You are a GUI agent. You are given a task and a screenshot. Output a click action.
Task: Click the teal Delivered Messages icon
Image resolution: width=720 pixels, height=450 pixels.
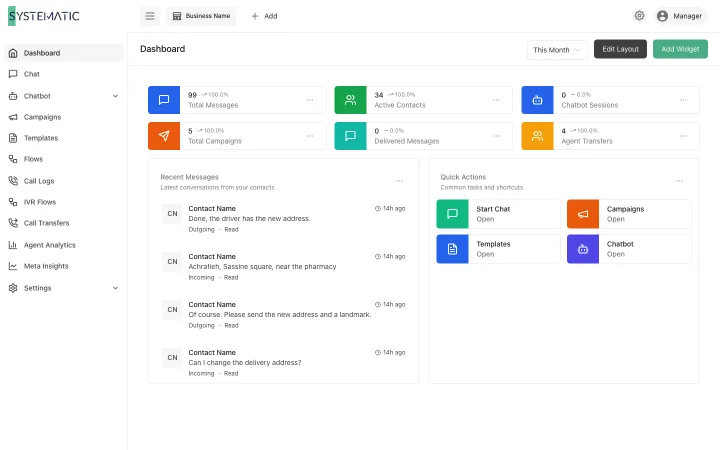[x=350, y=136]
